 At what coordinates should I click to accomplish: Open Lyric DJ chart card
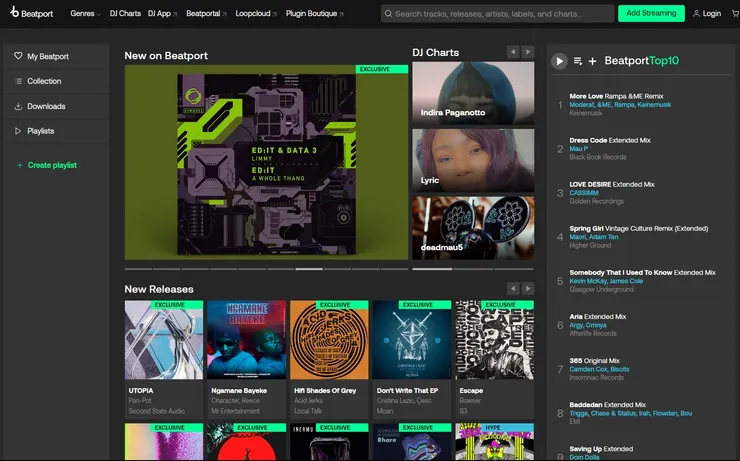point(473,160)
